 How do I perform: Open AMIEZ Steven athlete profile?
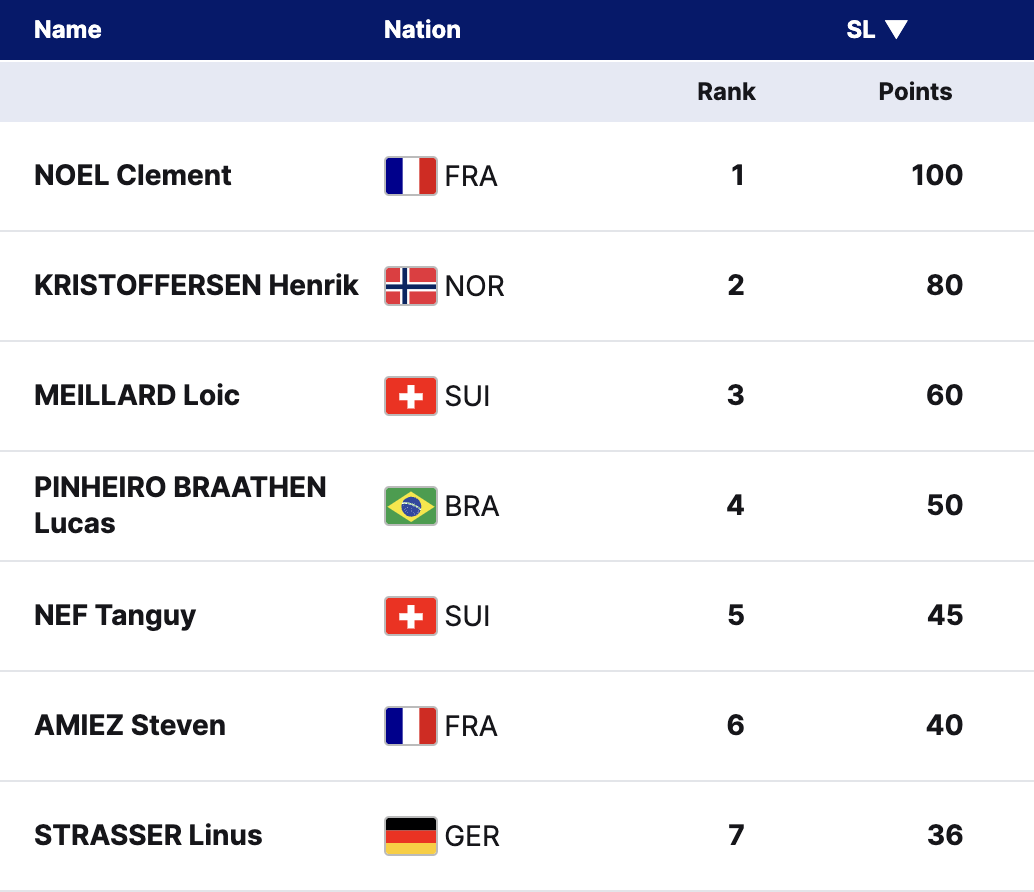click(x=130, y=726)
